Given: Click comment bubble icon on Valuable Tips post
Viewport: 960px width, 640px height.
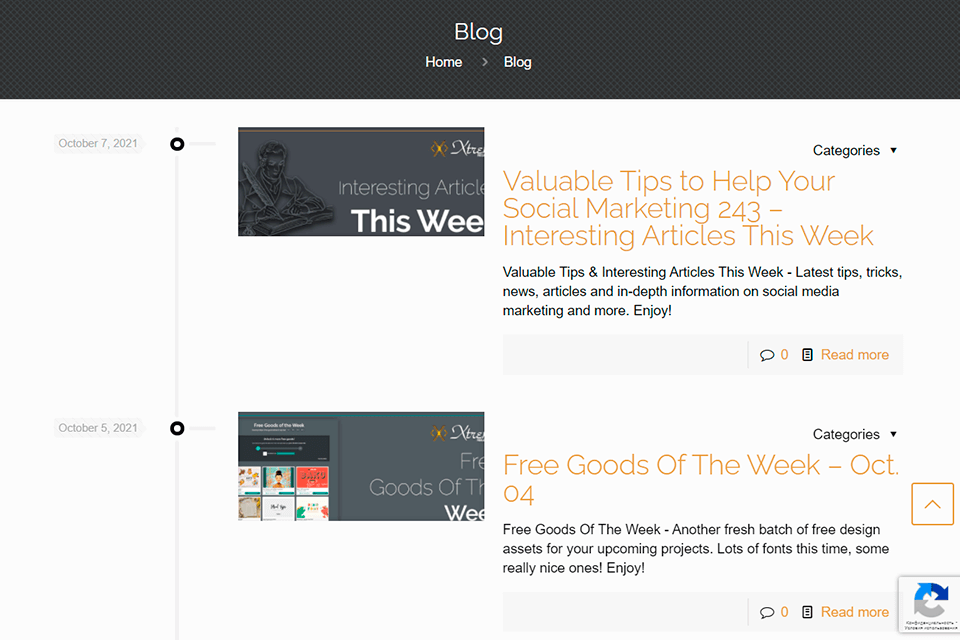Looking at the screenshot, I should tap(767, 355).
